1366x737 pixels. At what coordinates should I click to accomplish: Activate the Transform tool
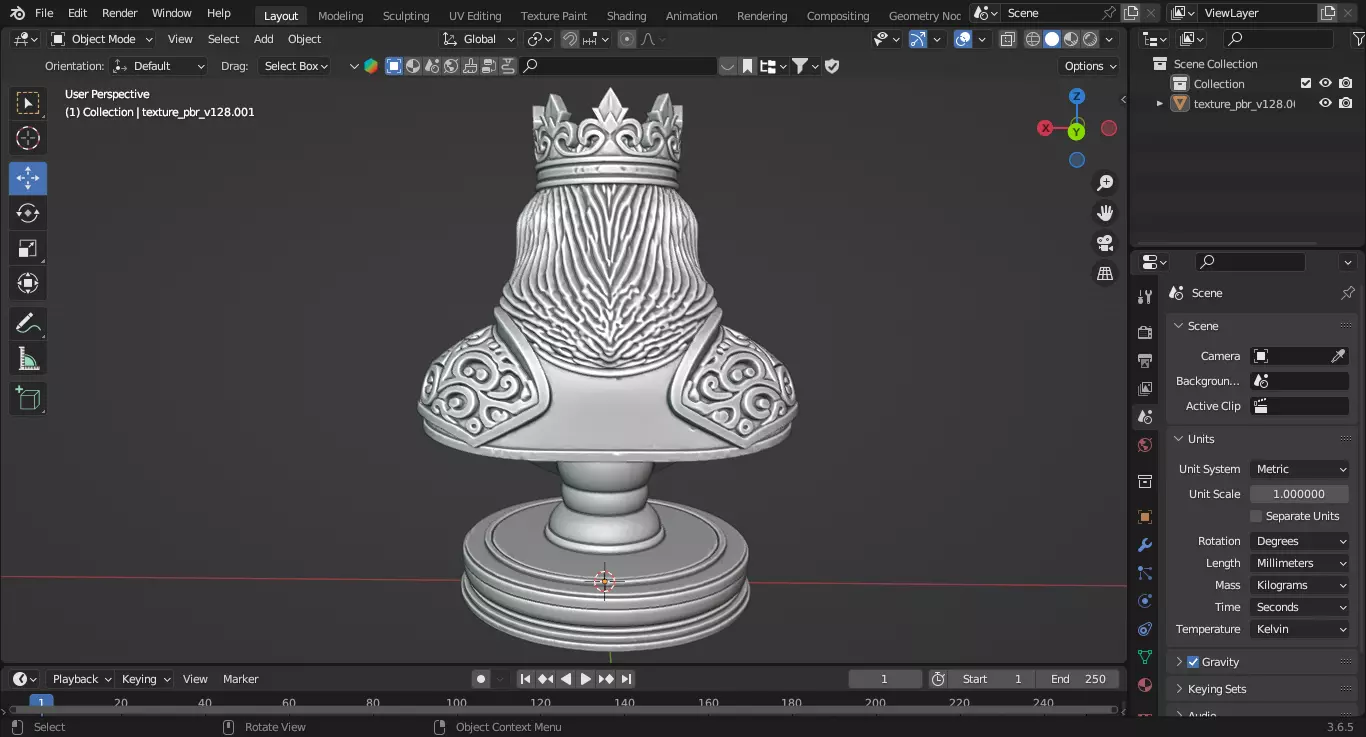pos(28,283)
